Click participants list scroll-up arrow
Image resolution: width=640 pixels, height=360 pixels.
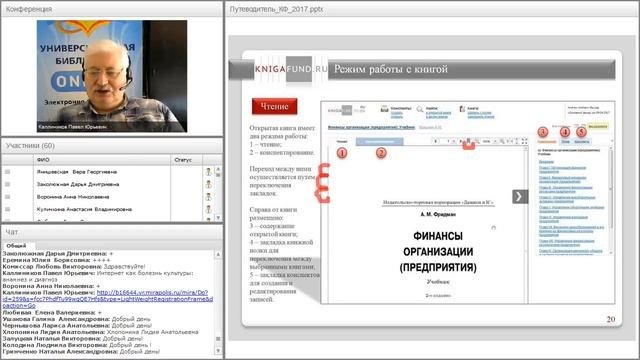[x=218, y=169]
